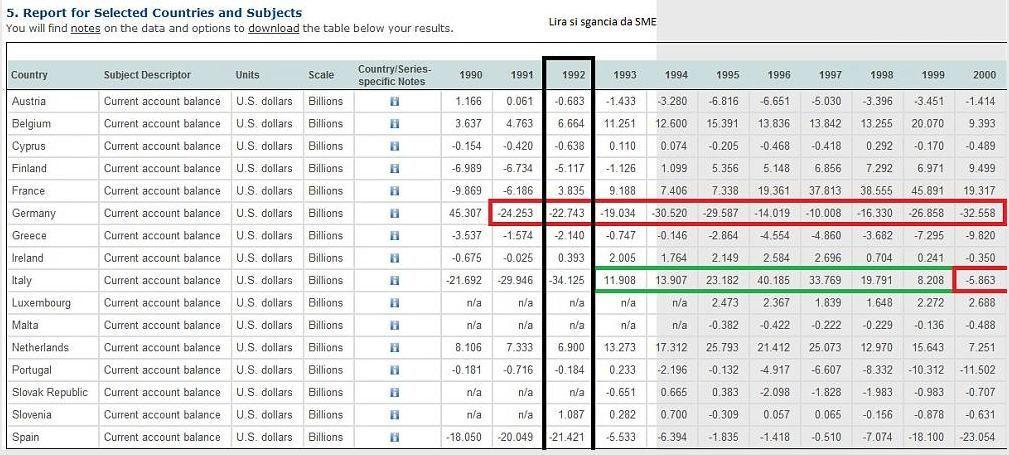1009x455 pixels.
Task: Click the info notes icon for Austria
Action: [x=395, y=102]
